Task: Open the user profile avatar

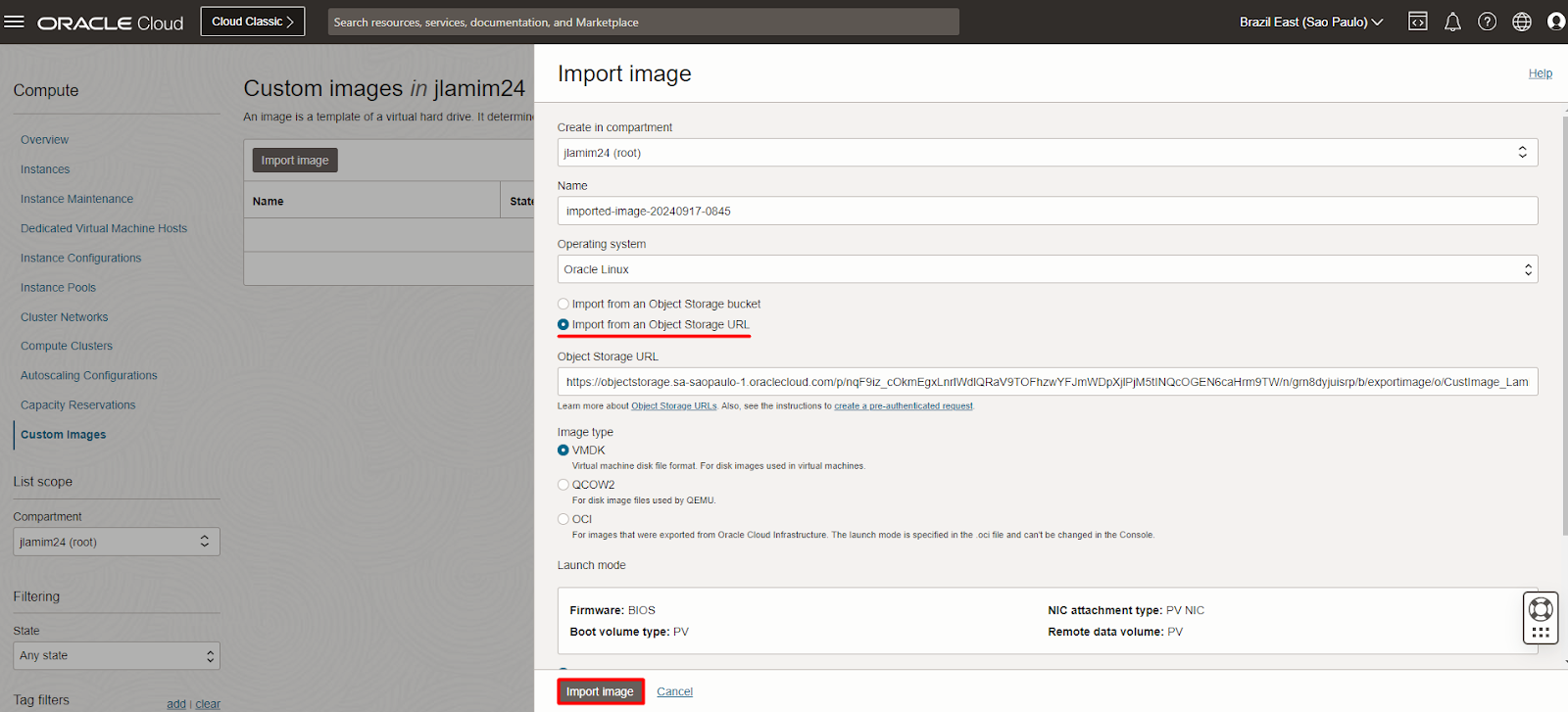Action: coord(1555,22)
